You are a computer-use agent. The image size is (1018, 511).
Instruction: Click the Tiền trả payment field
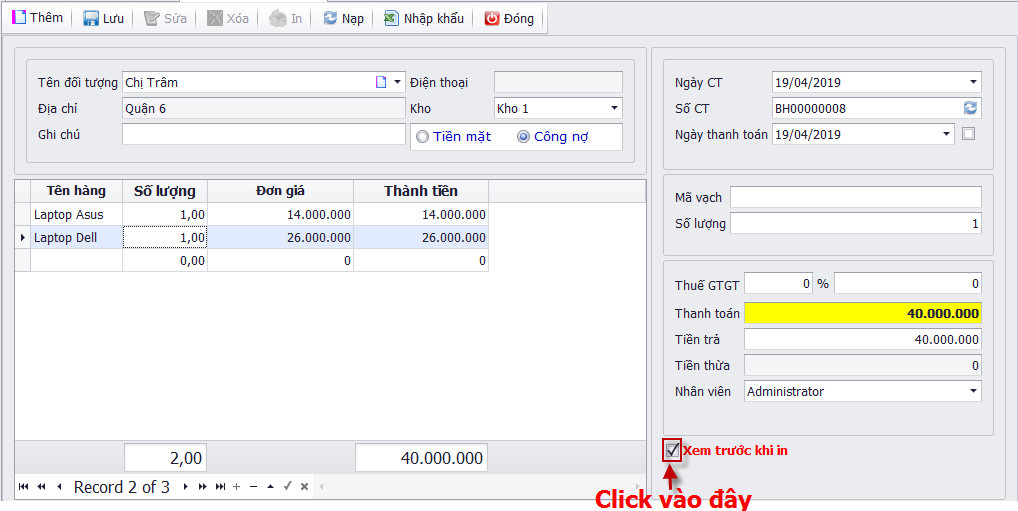[x=863, y=340]
